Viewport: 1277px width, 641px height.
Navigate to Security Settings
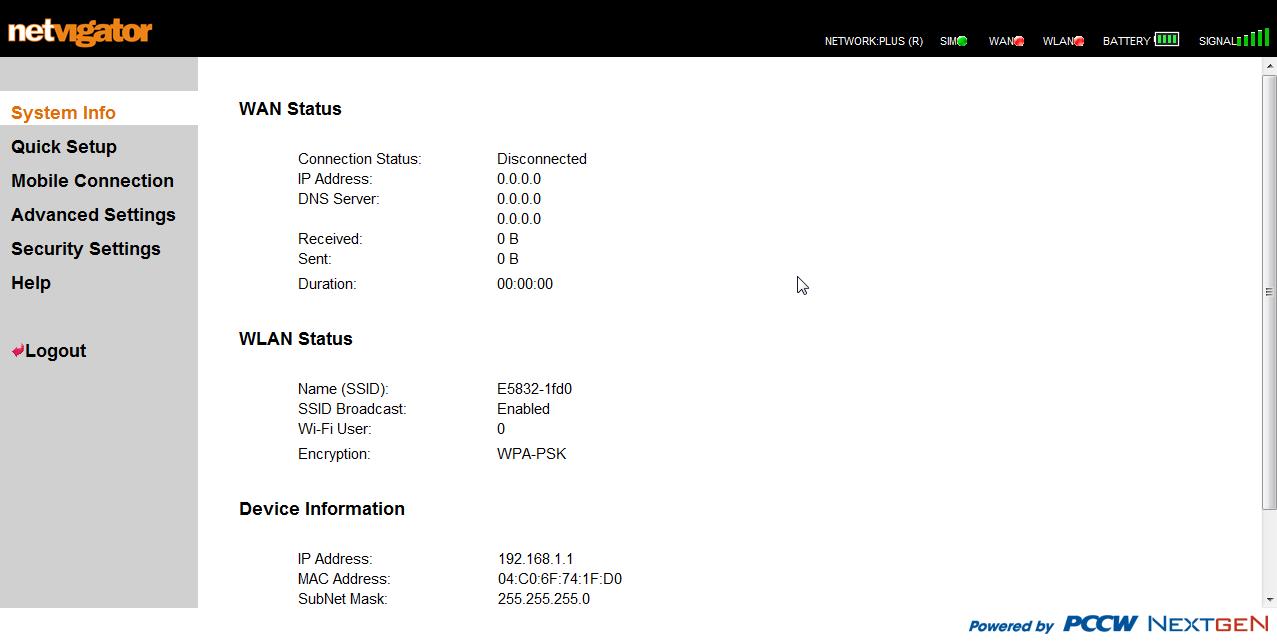(x=86, y=249)
